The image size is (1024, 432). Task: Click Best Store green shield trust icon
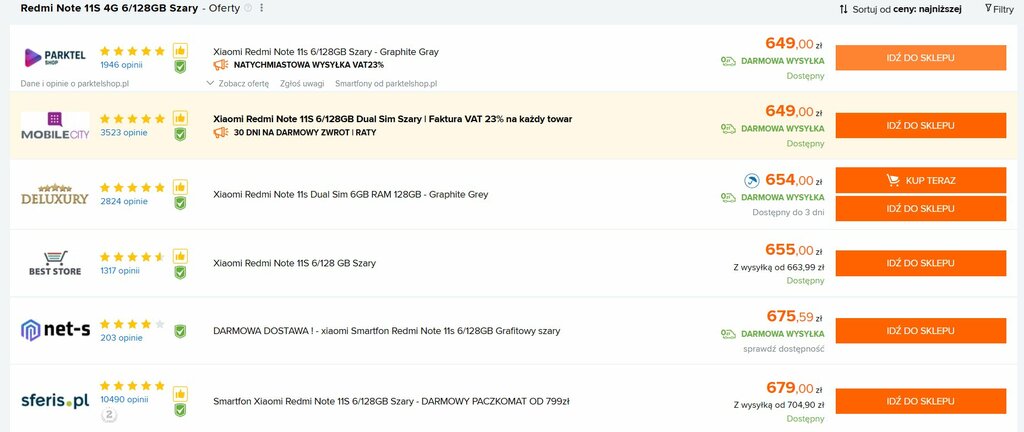tap(180, 271)
